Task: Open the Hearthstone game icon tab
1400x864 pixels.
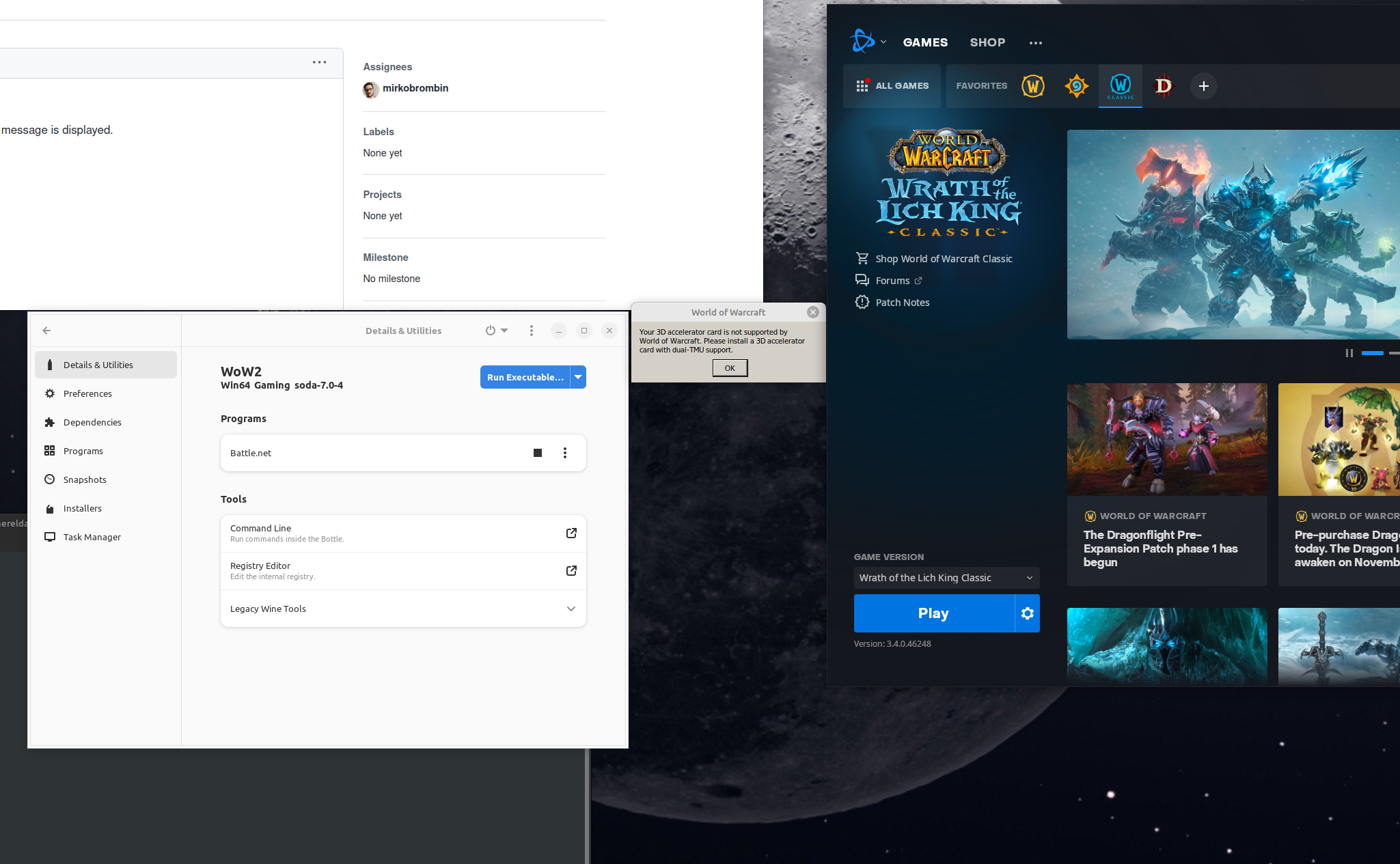Action: point(1076,86)
